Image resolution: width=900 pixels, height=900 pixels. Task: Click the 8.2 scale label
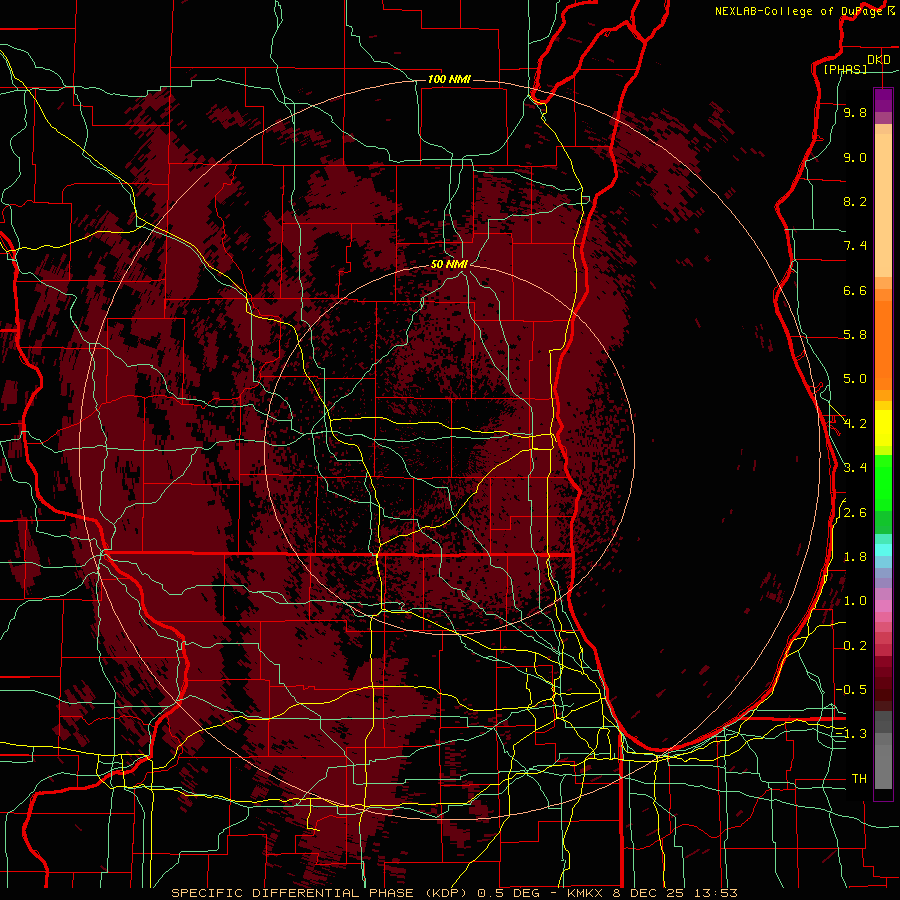(x=855, y=201)
